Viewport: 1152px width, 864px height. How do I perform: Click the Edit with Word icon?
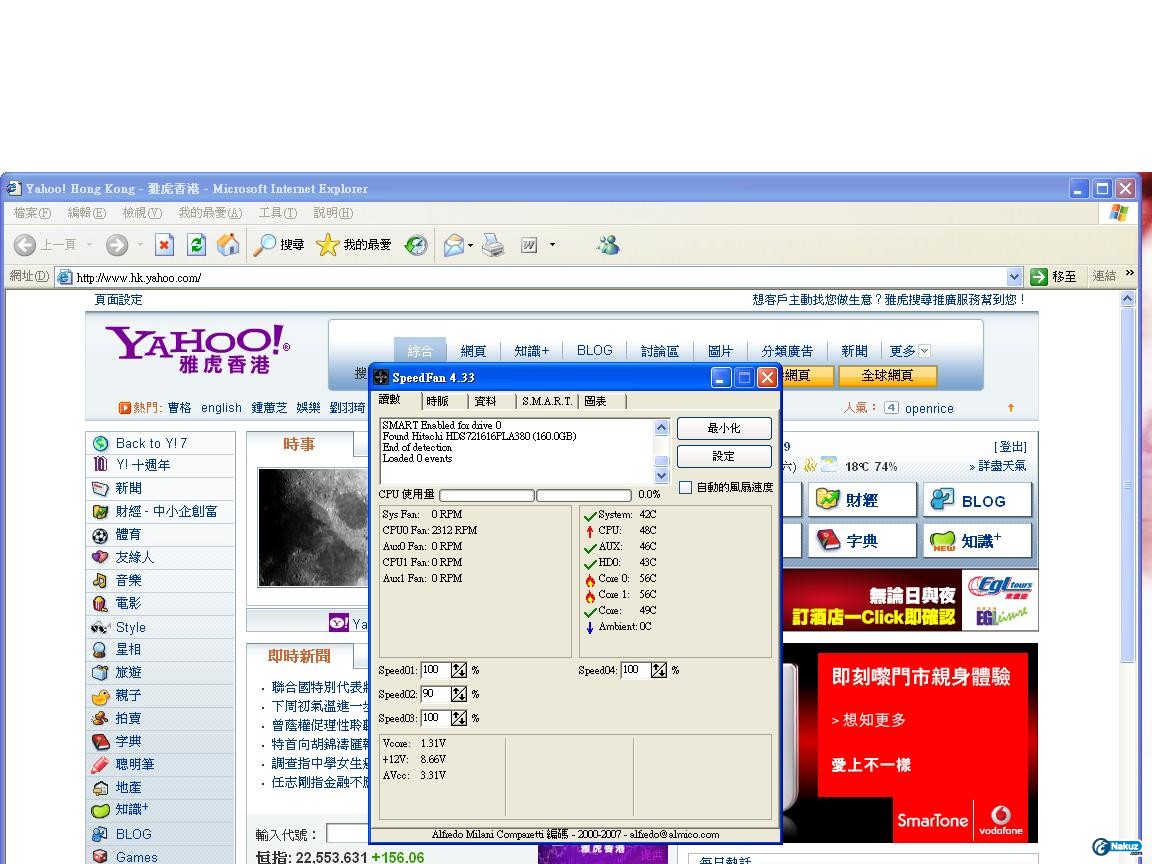[x=529, y=245]
